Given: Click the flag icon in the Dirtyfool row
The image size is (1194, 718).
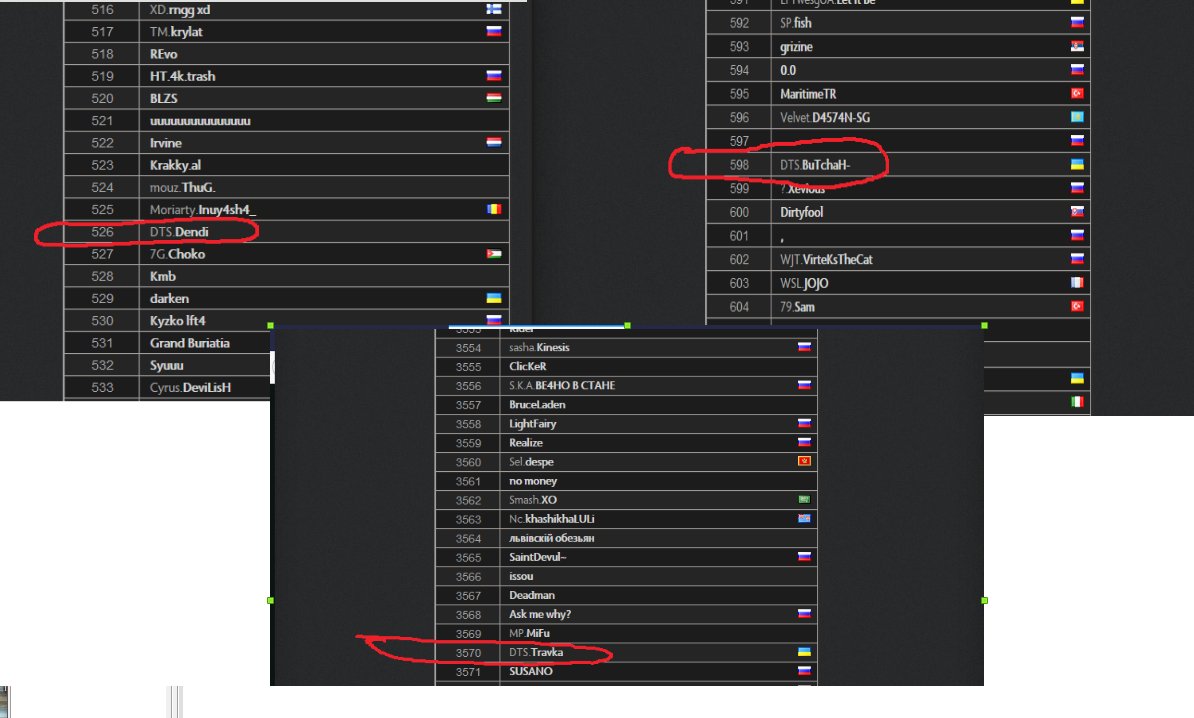Looking at the screenshot, I should coord(1077,212).
